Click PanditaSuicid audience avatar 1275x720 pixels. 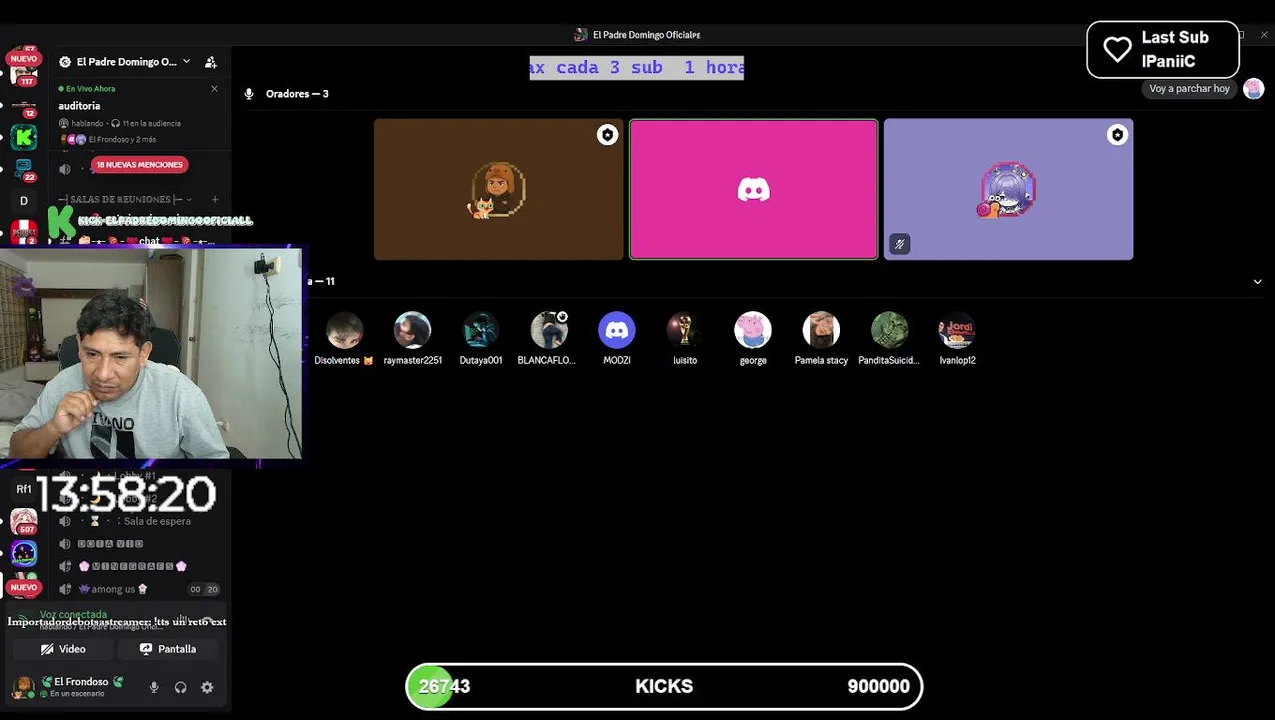[x=889, y=330]
